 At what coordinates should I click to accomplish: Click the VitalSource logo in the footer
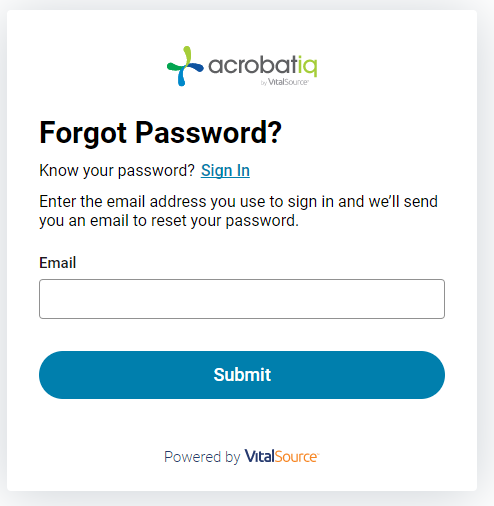point(282,456)
